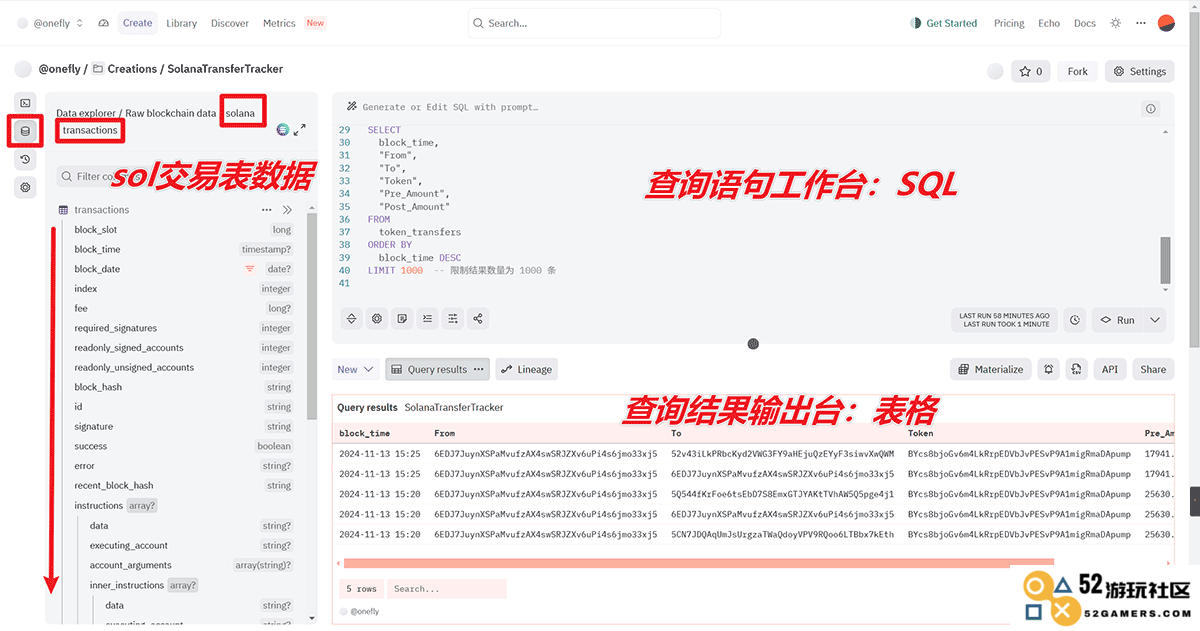Image resolution: width=1200 pixels, height=631 pixels.
Task: Fork this query
Action: [x=1077, y=71]
